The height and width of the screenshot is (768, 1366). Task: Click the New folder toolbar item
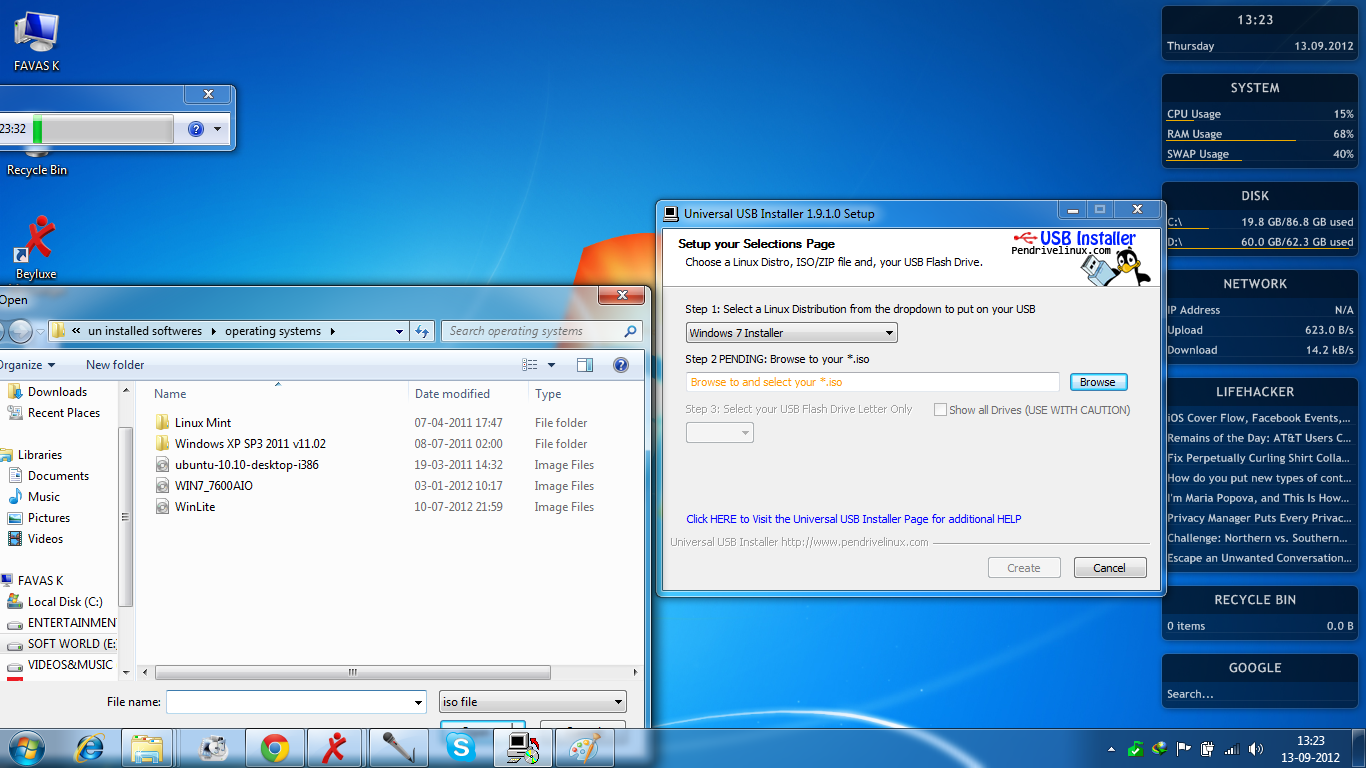(115, 365)
